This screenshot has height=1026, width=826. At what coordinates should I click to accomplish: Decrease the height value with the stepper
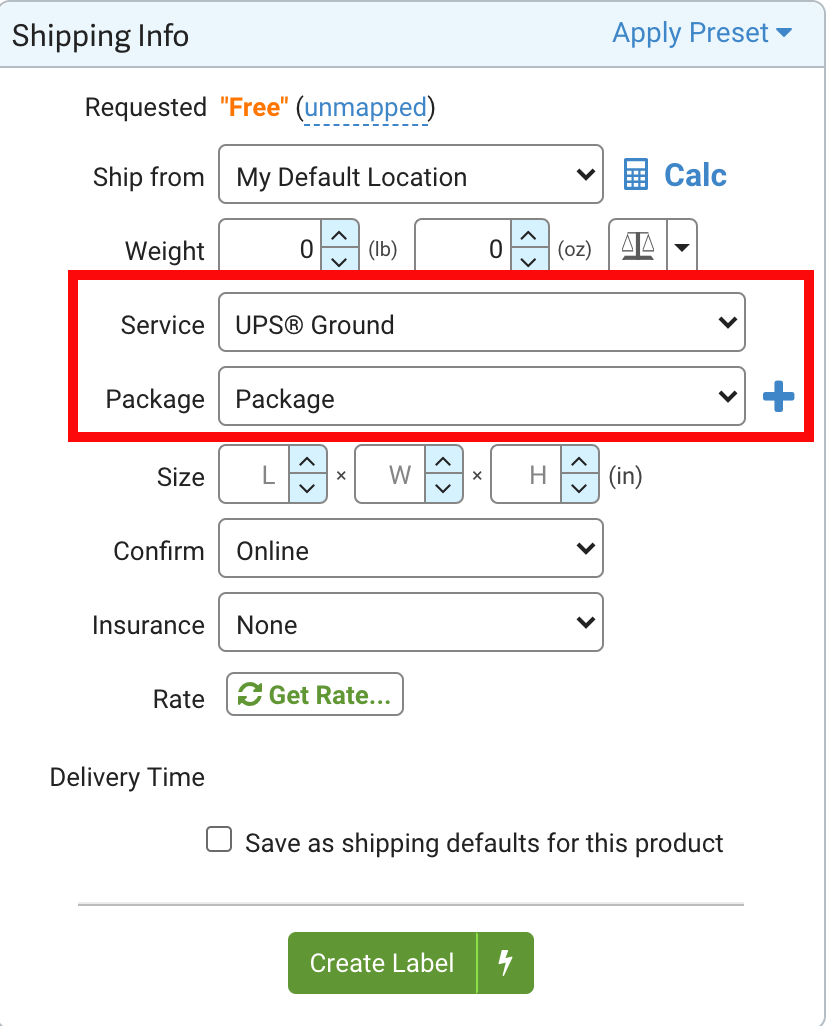pos(578,487)
